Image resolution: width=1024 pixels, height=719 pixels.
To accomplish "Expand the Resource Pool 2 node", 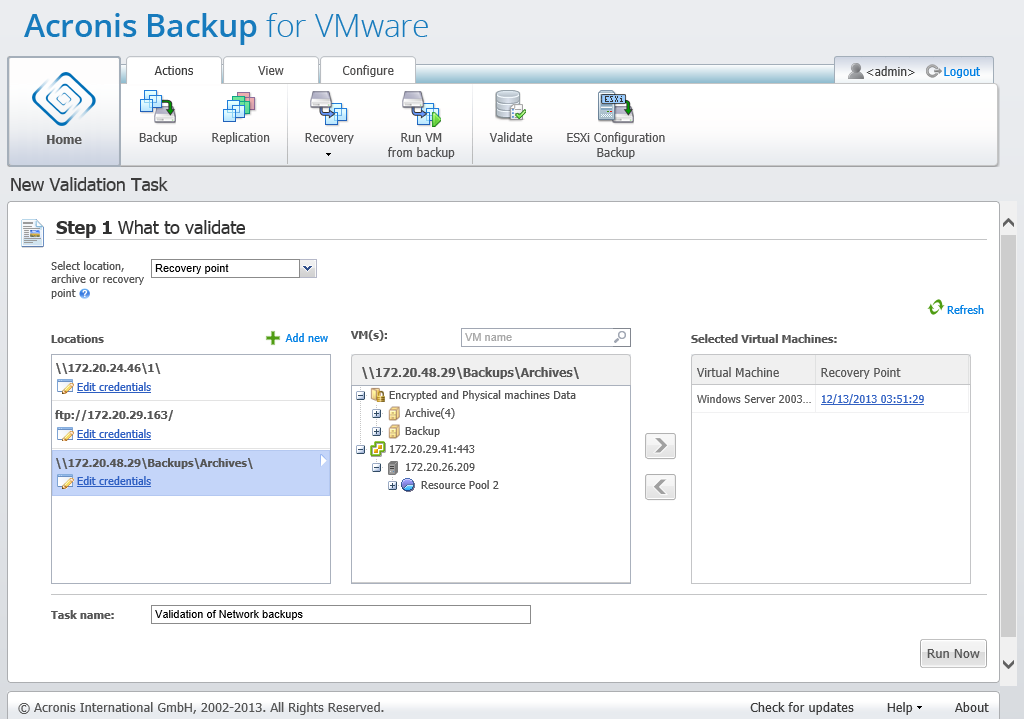I will [392, 485].
